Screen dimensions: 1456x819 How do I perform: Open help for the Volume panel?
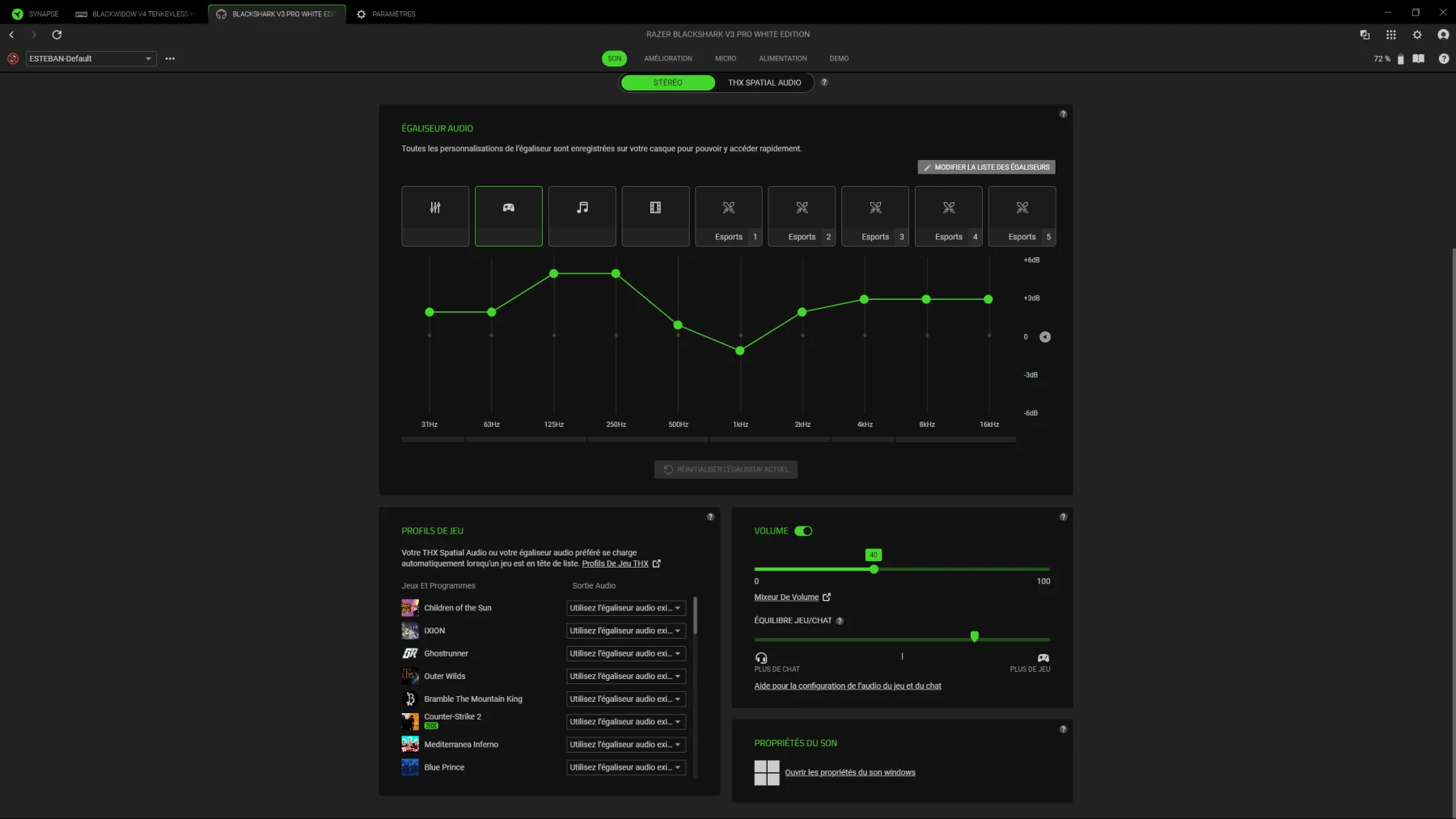tap(1063, 517)
